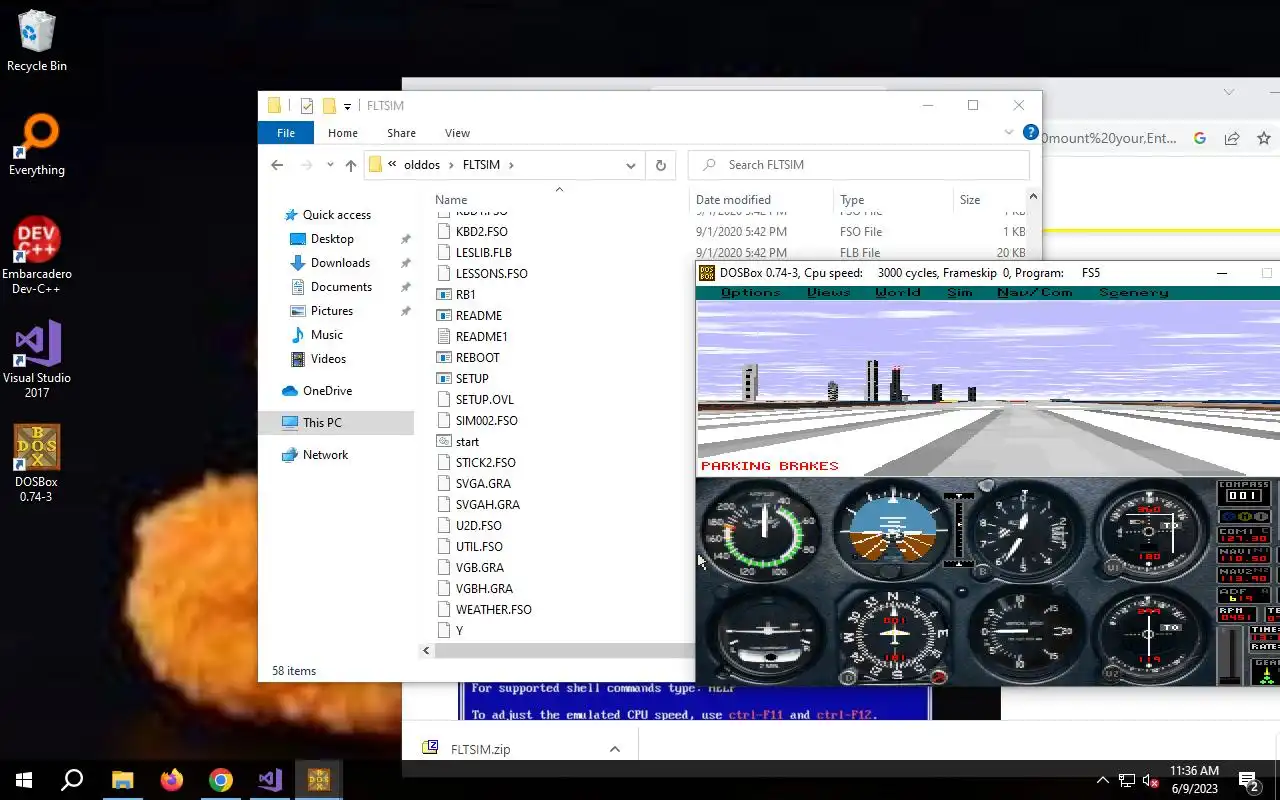Click the Refresh button in Explorer
Screen dimensions: 1280x800
point(660,165)
